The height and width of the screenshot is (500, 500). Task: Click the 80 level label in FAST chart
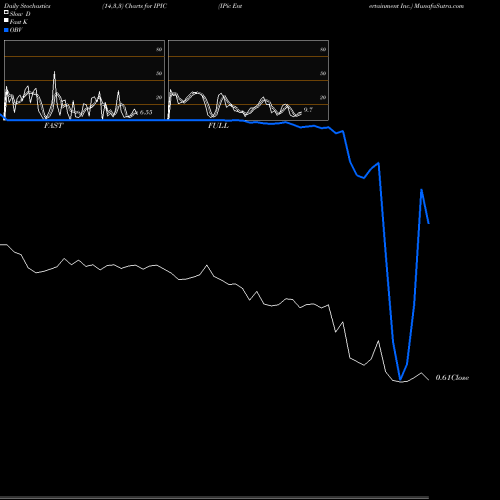pos(159,49)
